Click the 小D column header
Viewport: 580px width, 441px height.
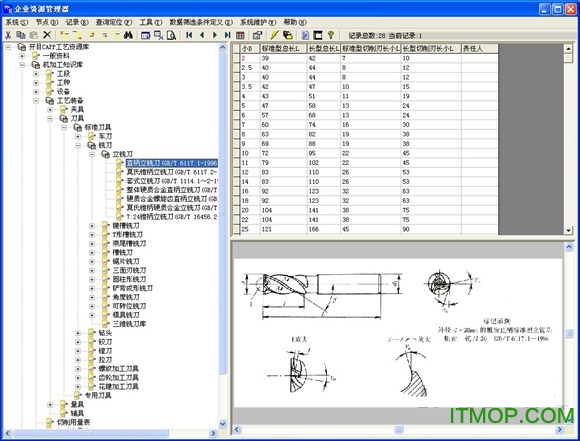pos(250,48)
